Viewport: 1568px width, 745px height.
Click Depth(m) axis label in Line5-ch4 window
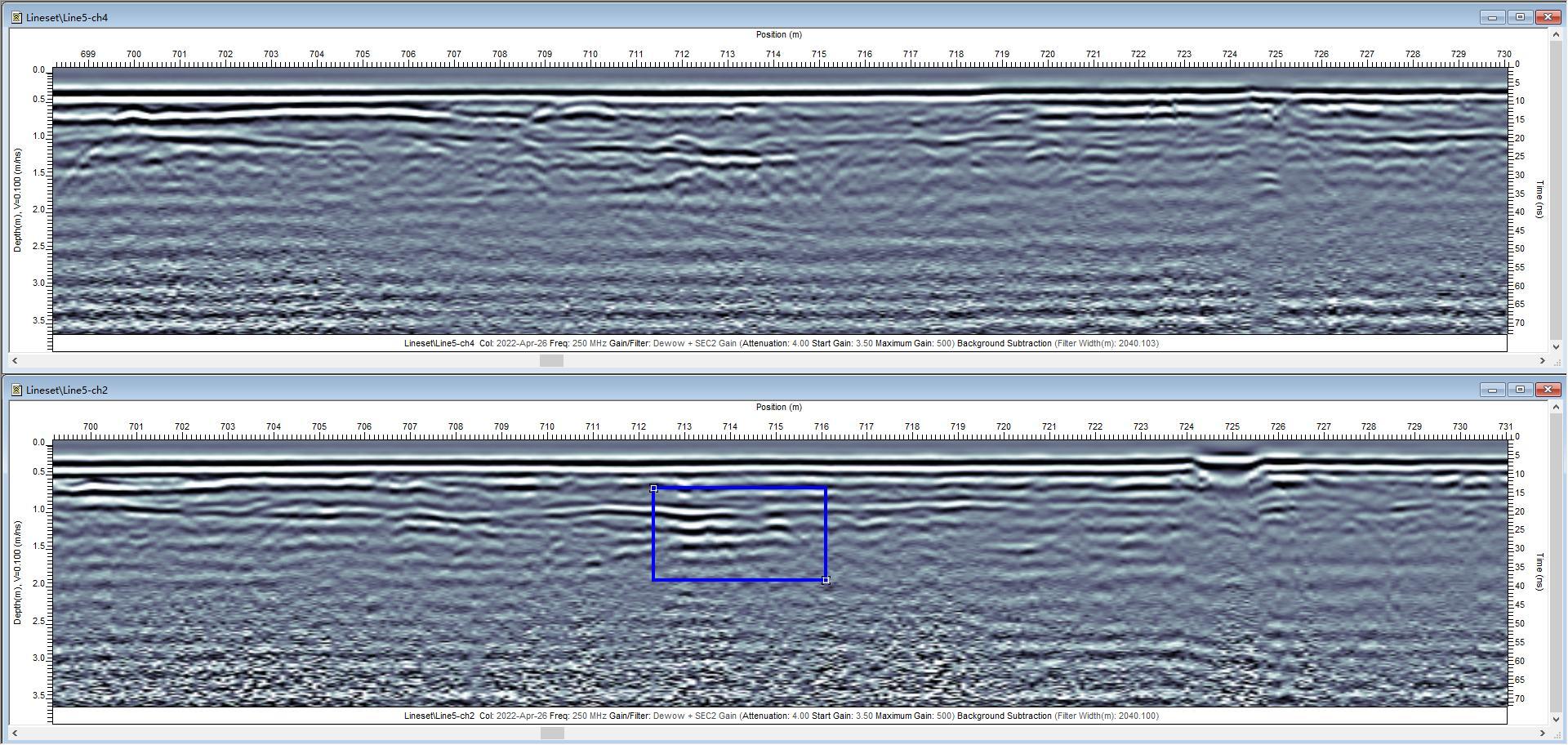[x=17, y=200]
